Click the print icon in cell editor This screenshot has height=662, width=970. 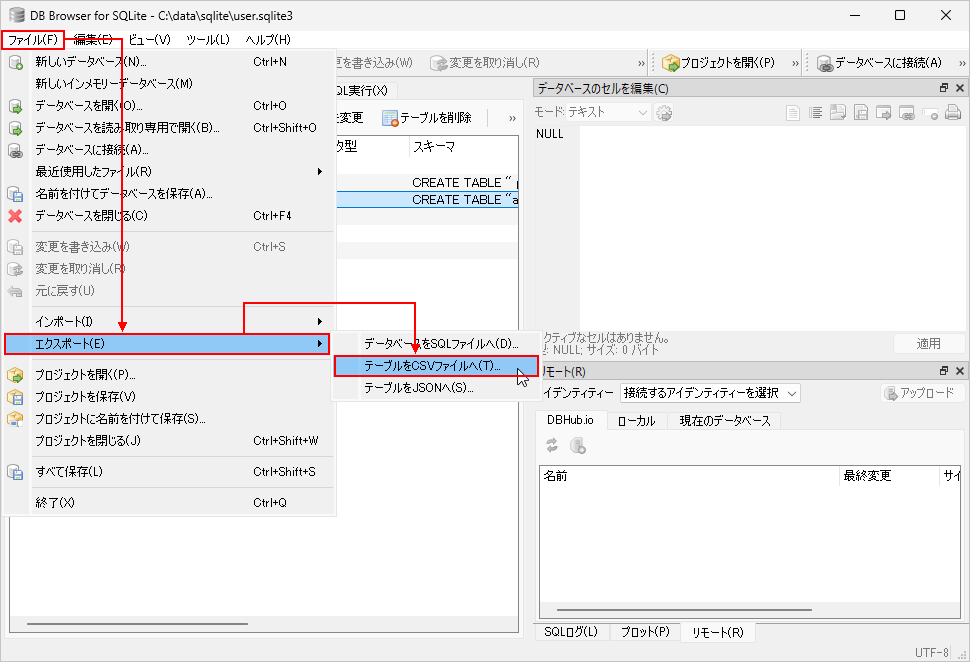pyautogui.click(x=953, y=113)
